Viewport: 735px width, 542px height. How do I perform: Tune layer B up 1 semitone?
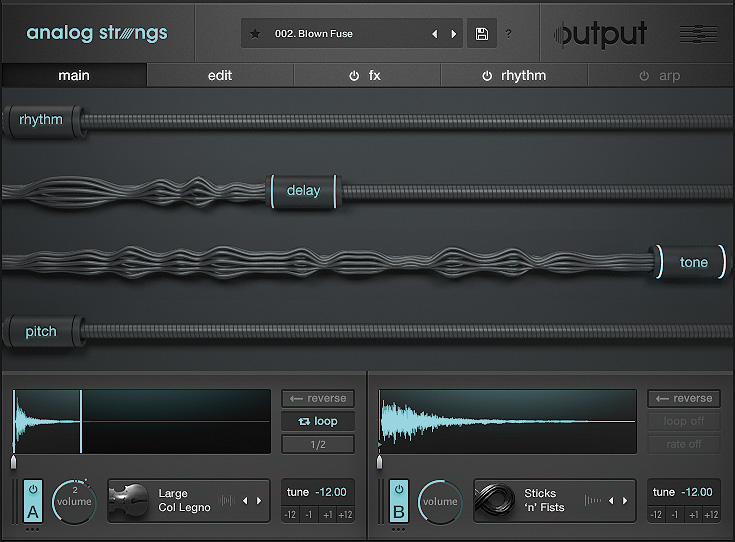point(693,515)
